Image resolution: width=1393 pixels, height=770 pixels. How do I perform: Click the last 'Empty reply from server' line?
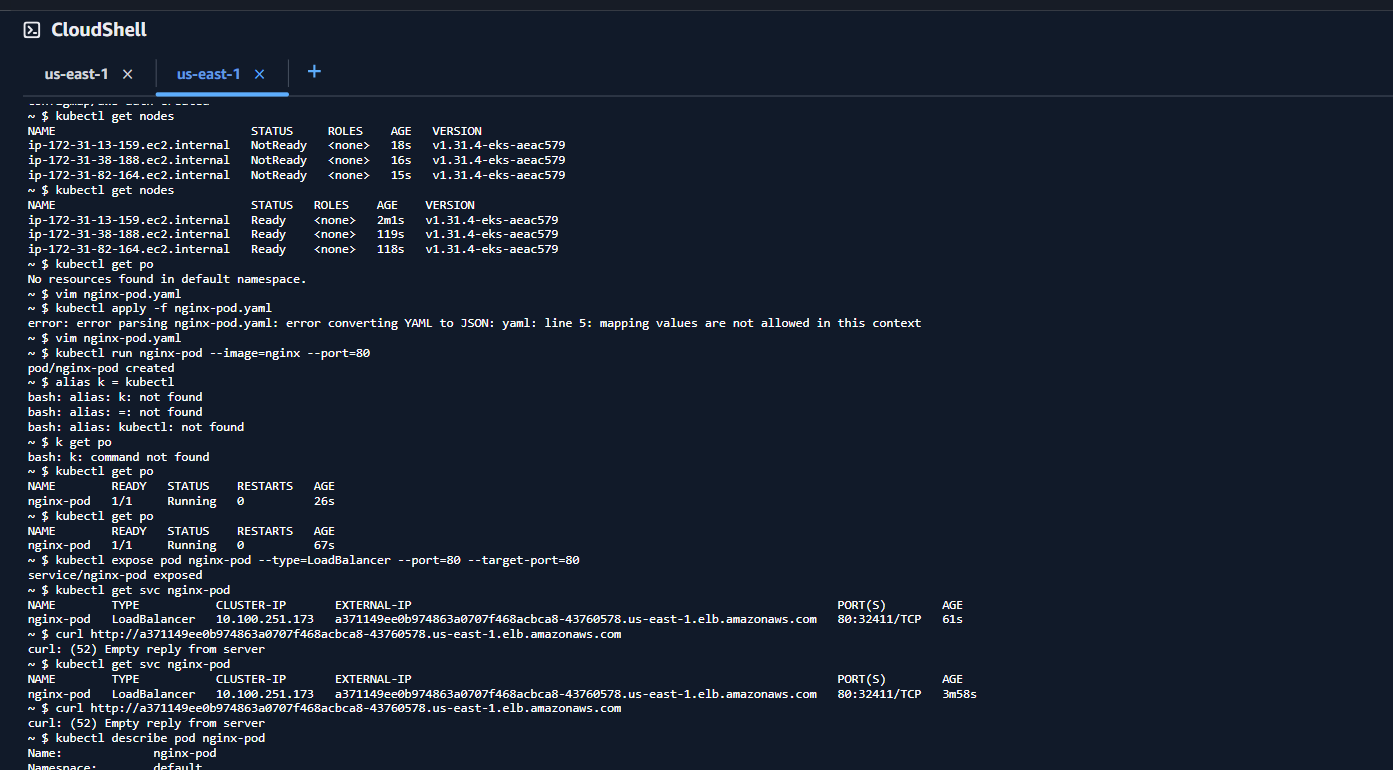pos(146,723)
